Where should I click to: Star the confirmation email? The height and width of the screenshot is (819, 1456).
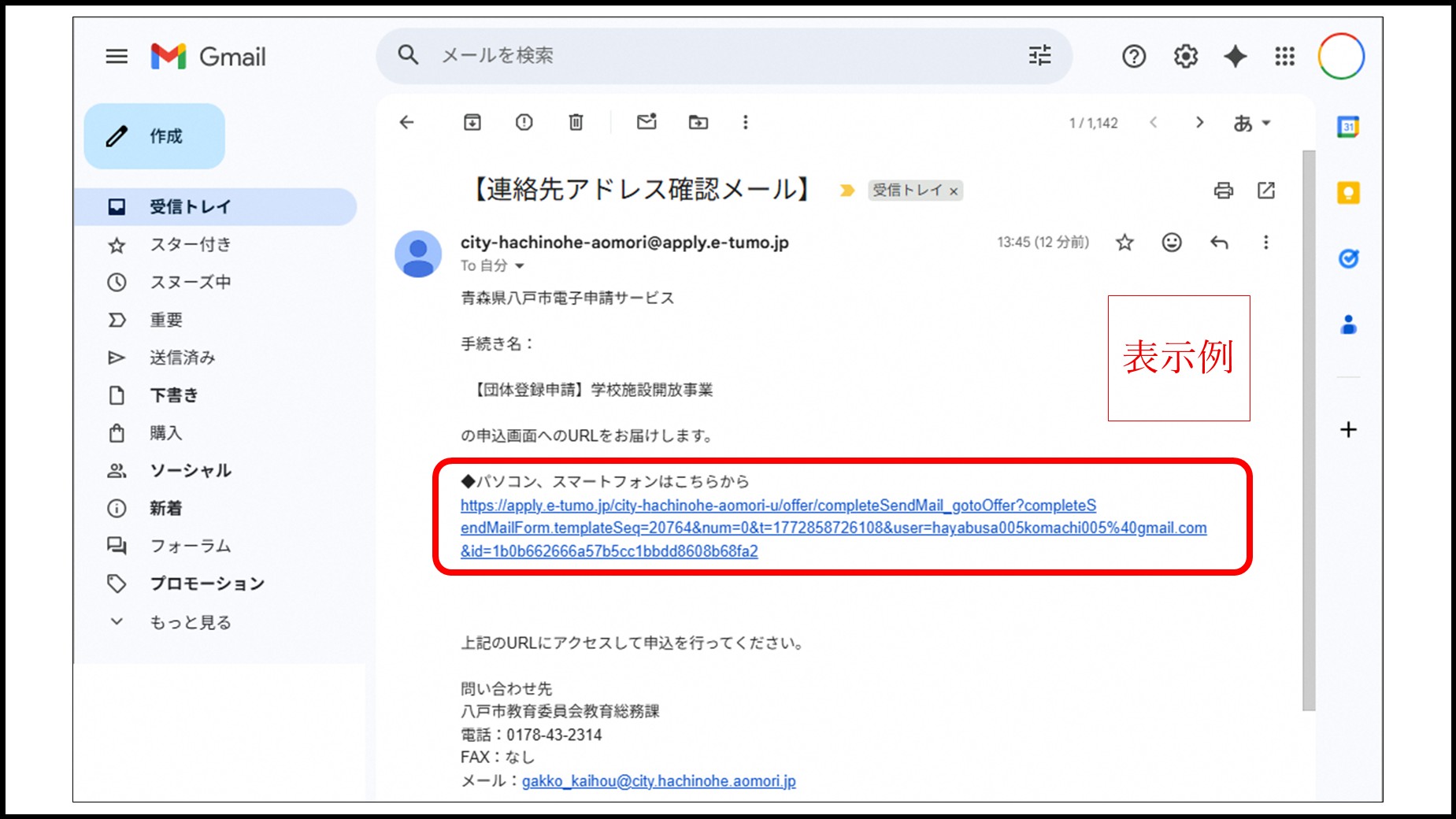1124,243
